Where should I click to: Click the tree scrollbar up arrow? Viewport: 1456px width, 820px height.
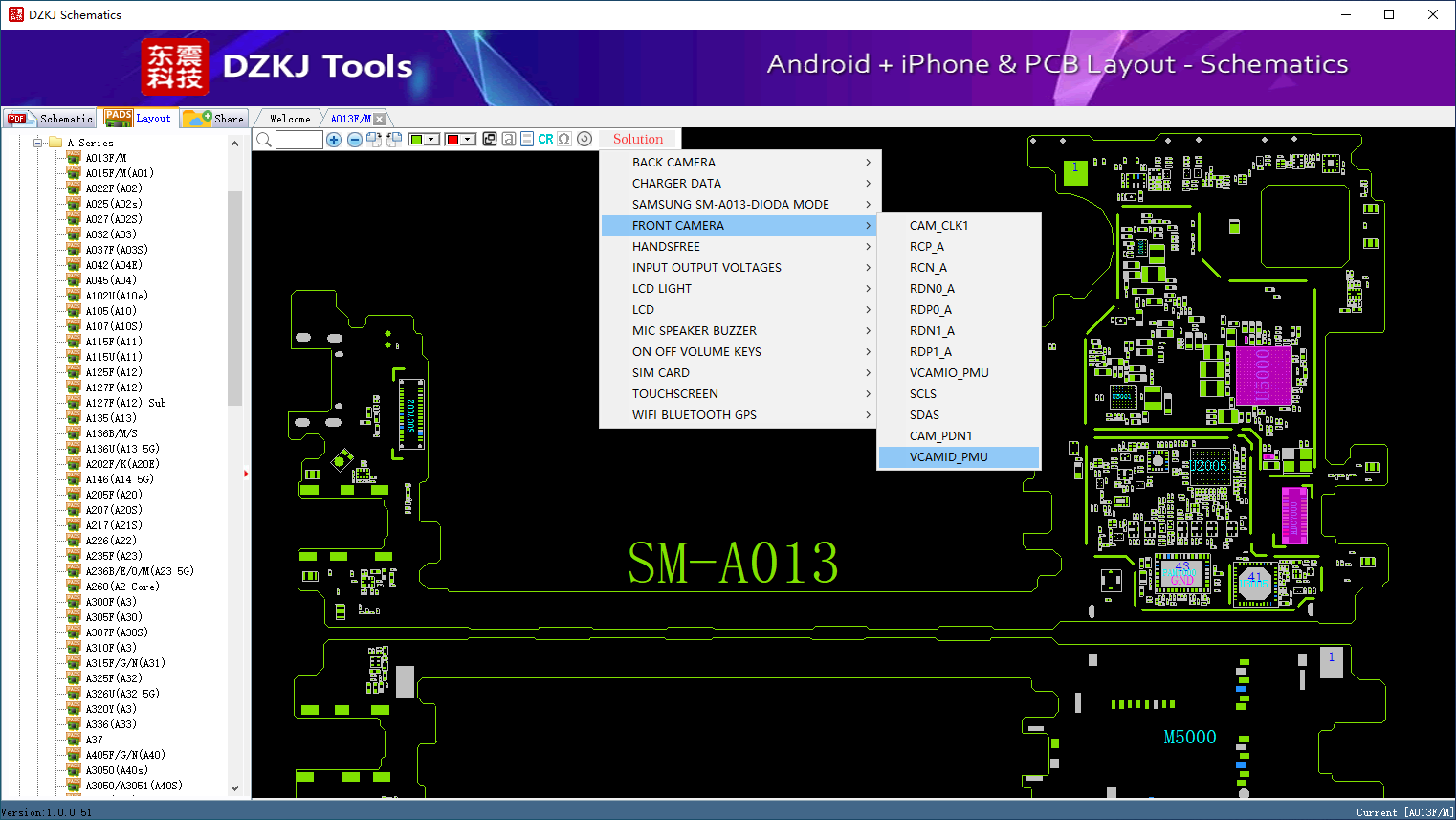click(235, 144)
